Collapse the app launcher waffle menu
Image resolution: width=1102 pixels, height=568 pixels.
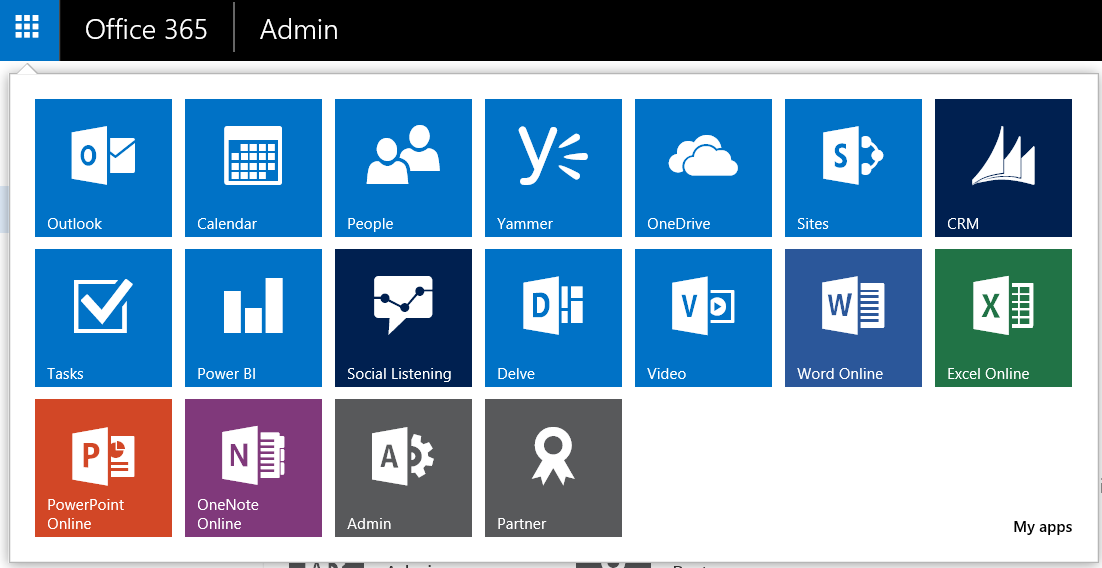29,29
